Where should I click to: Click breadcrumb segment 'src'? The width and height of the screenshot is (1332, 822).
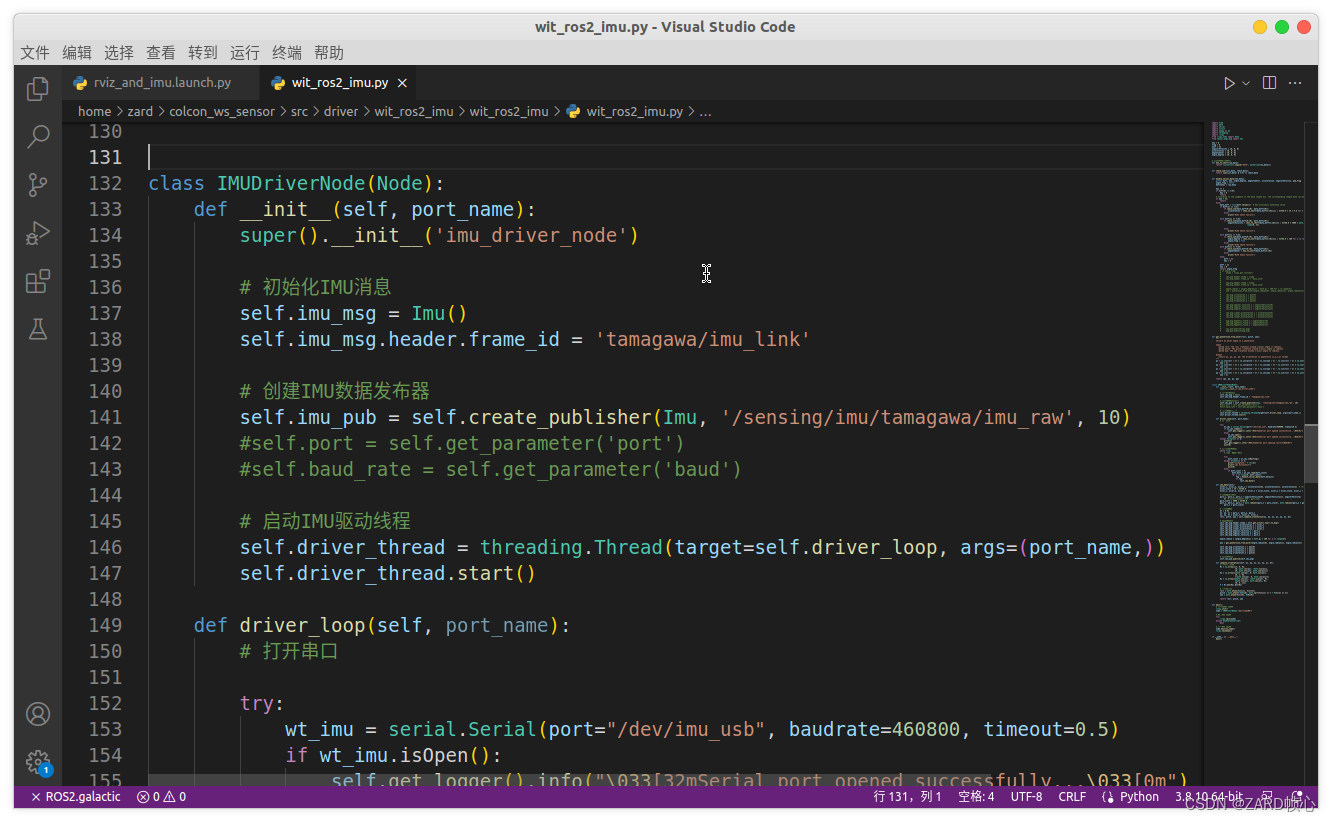pos(299,111)
